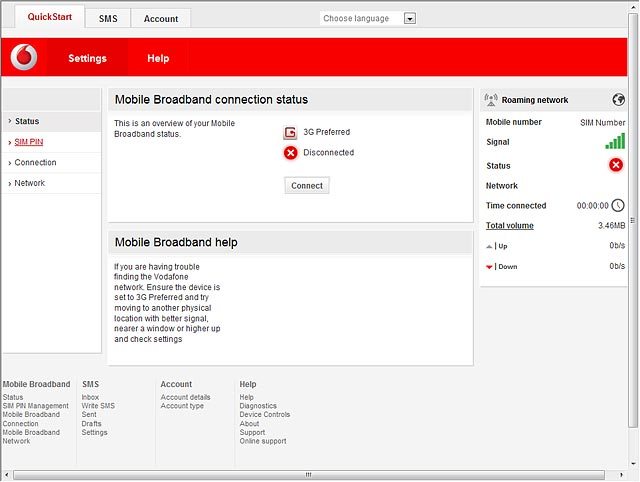640x482 pixels.
Task: Expand the Connection sidebar item
Action: [x=51, y=162]
